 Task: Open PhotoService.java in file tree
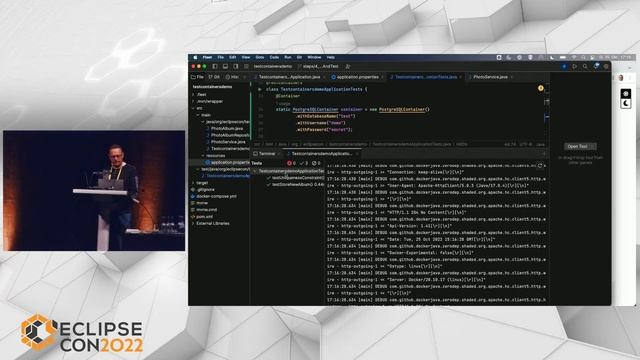pos(228,142)
